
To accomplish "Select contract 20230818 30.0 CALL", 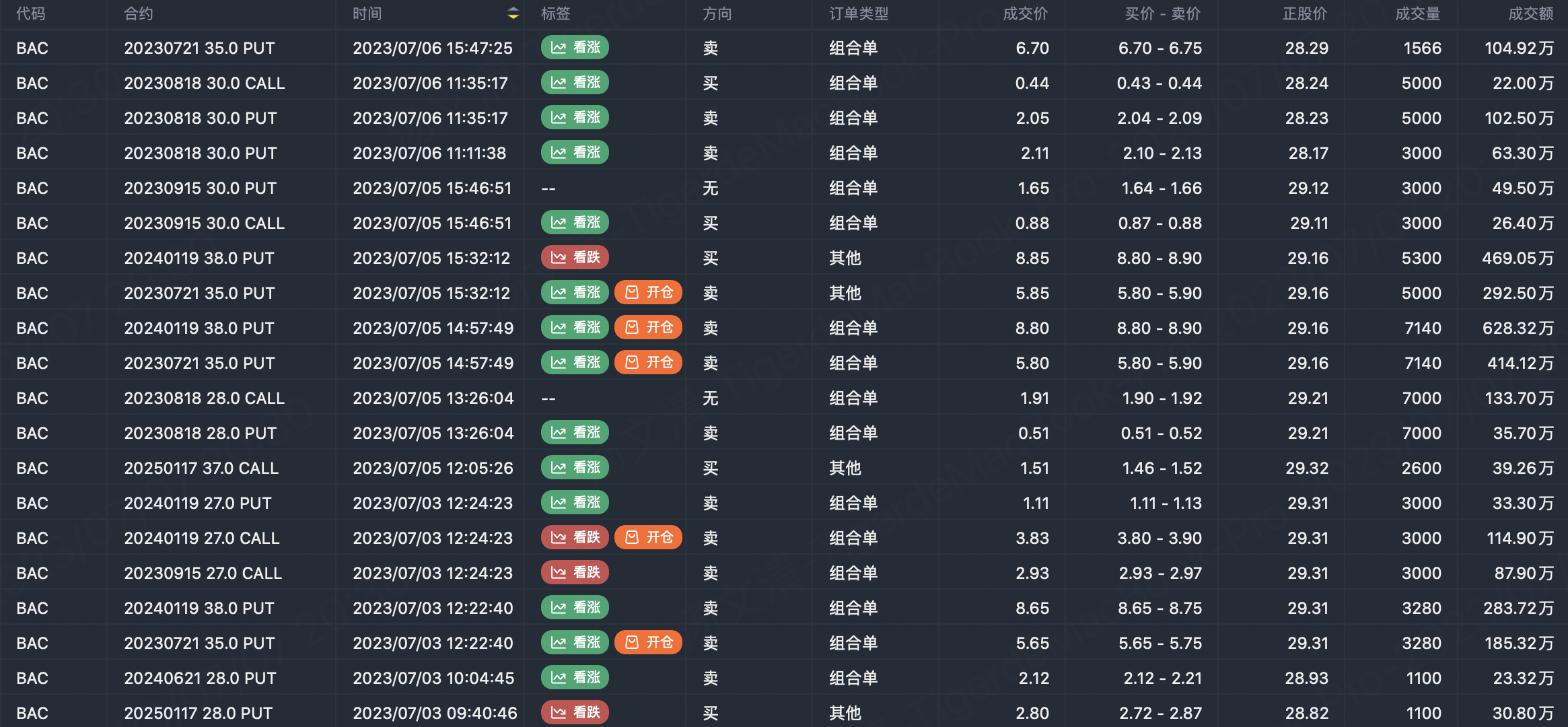I will tap(205, 83).
